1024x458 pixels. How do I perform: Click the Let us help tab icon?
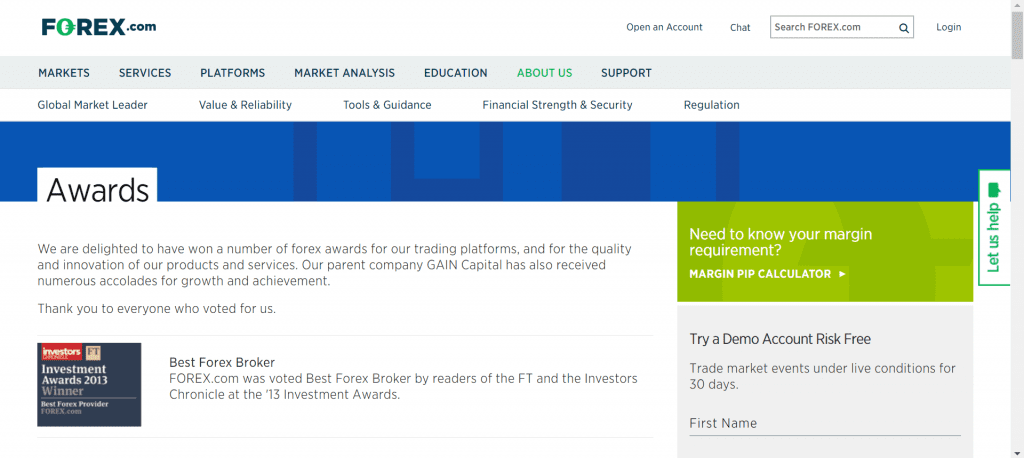point(994,190)
